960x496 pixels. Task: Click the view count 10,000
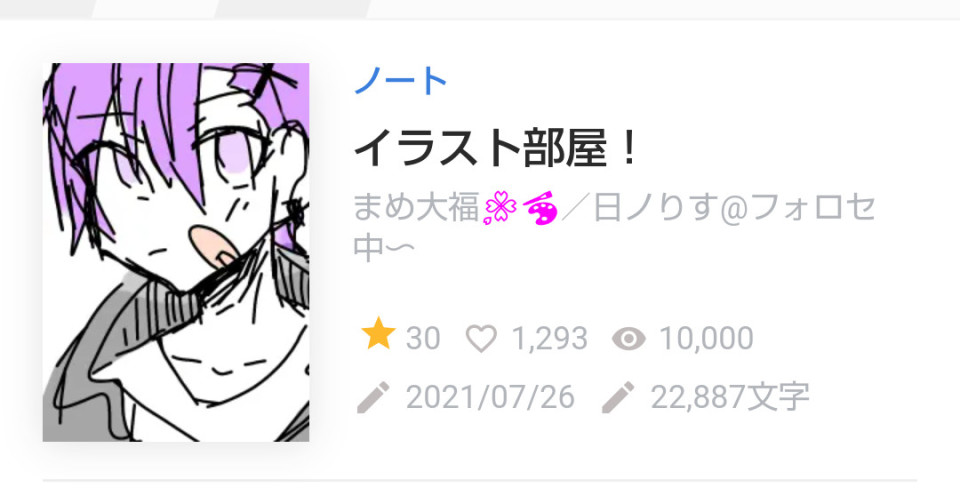[706, 339]
